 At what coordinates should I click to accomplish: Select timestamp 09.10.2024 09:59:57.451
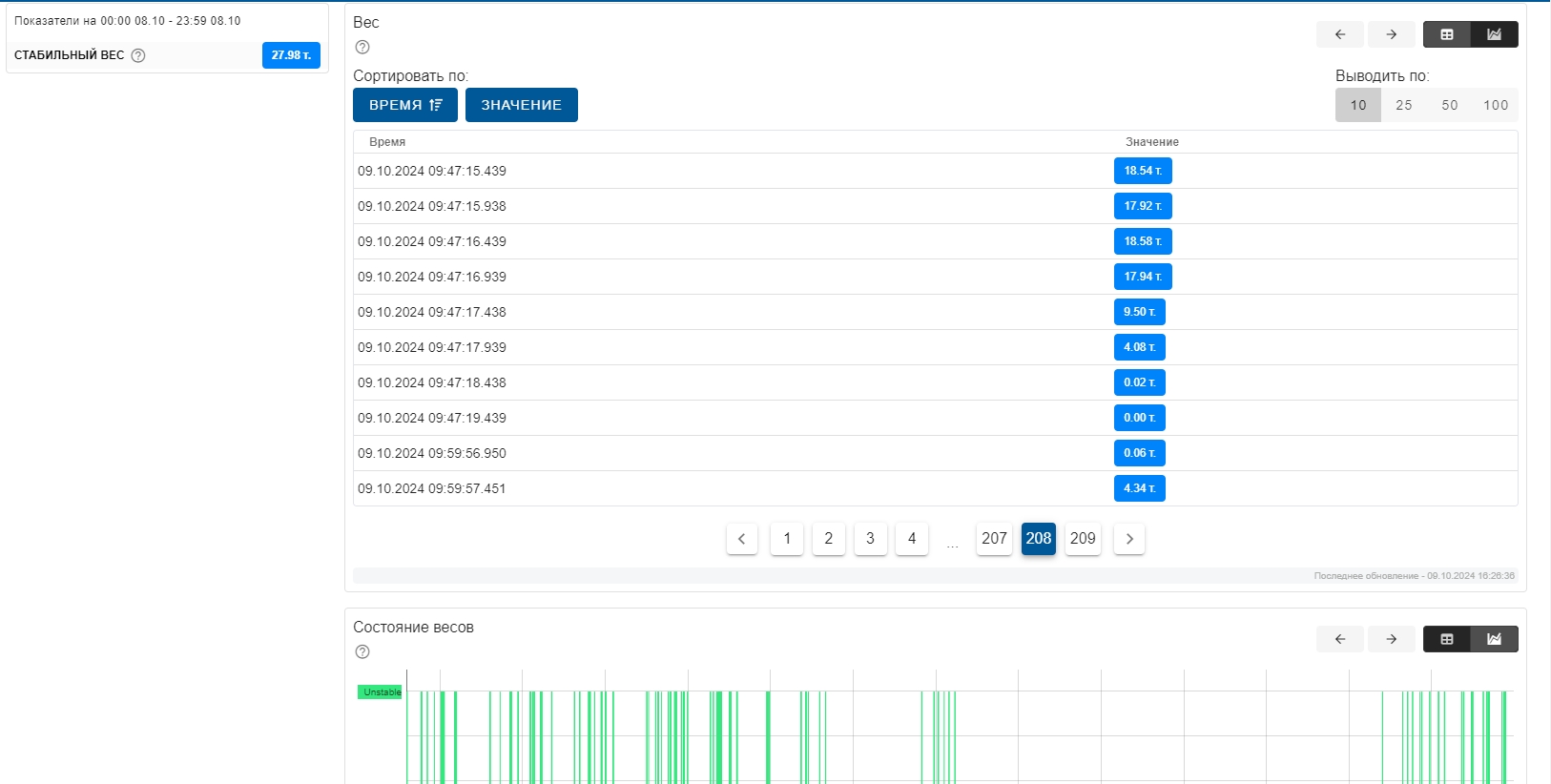coord(432,488)
